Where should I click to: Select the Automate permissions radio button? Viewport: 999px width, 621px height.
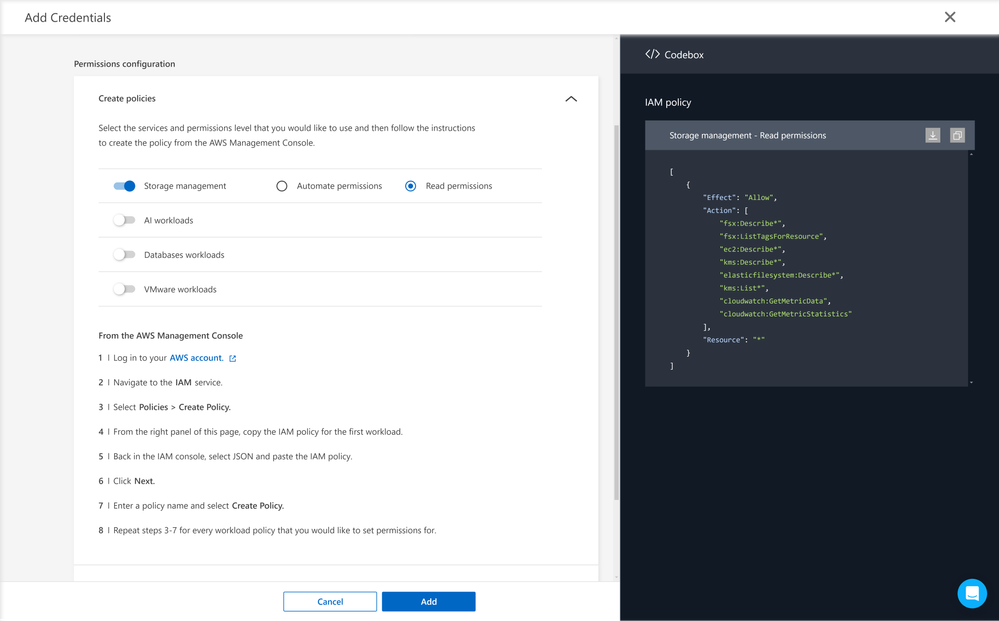[x=282, y=186]
